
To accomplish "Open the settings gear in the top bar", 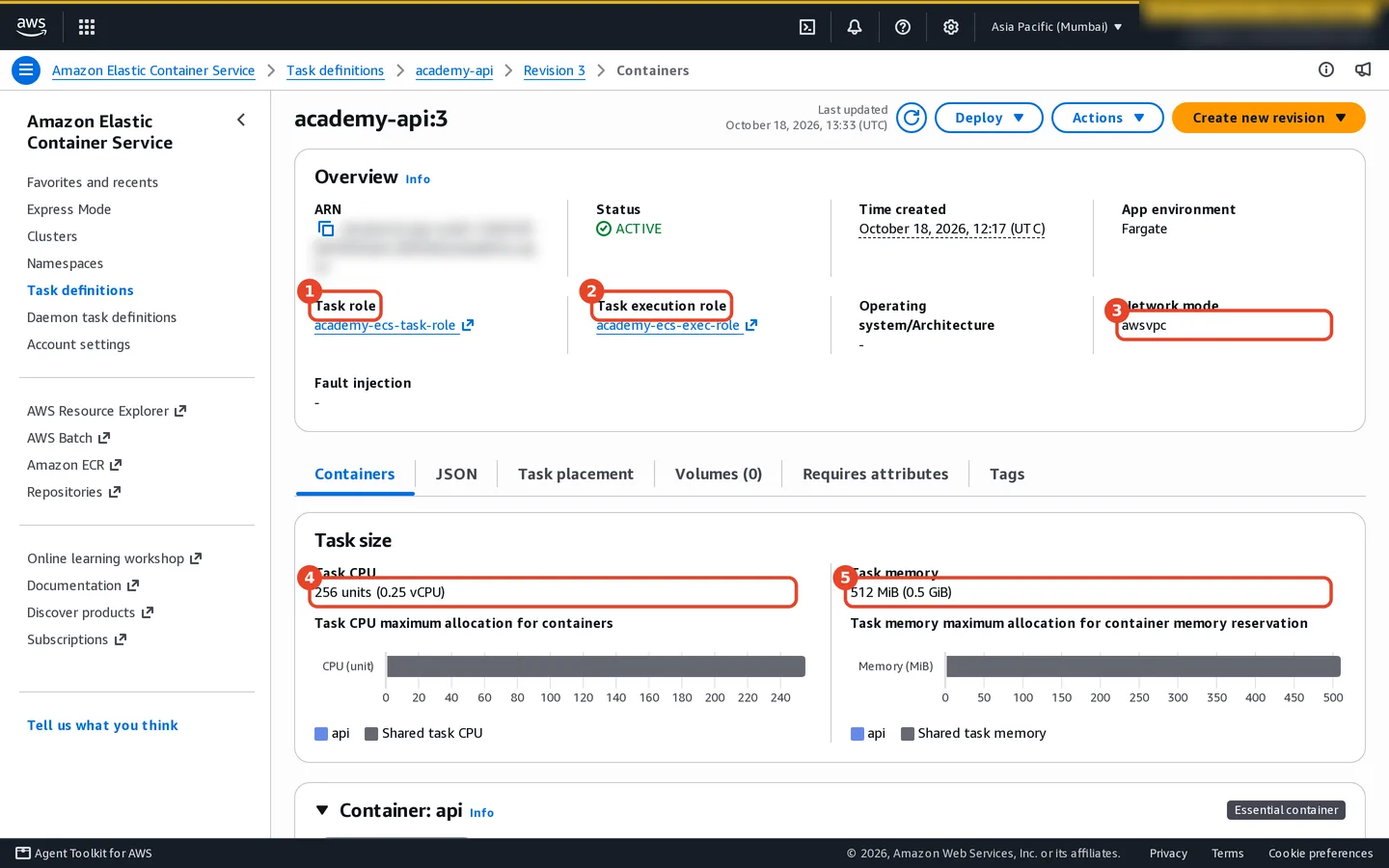I will tap(951, 27).
